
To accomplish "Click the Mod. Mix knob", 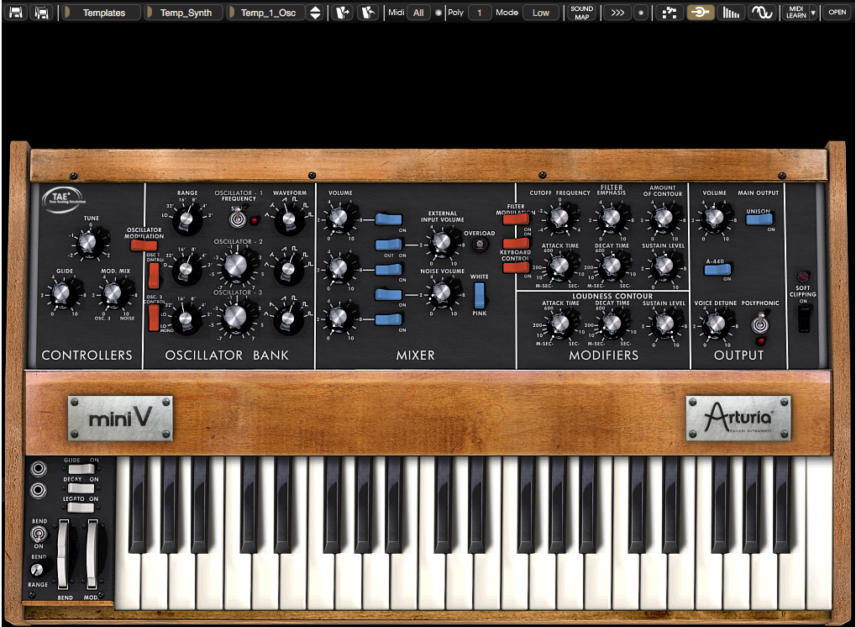I will tap(113, 294).
